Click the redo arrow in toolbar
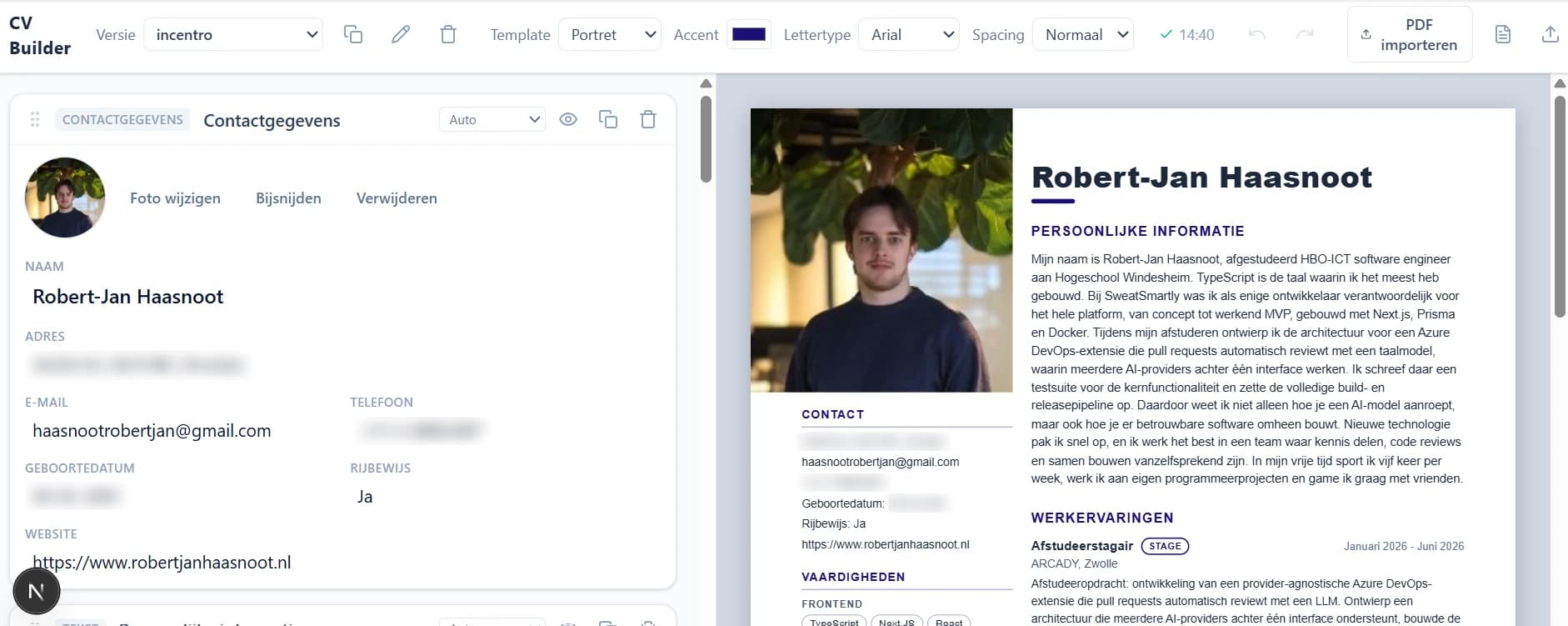The image size is (1568, 626). [x=1305, y=34]
